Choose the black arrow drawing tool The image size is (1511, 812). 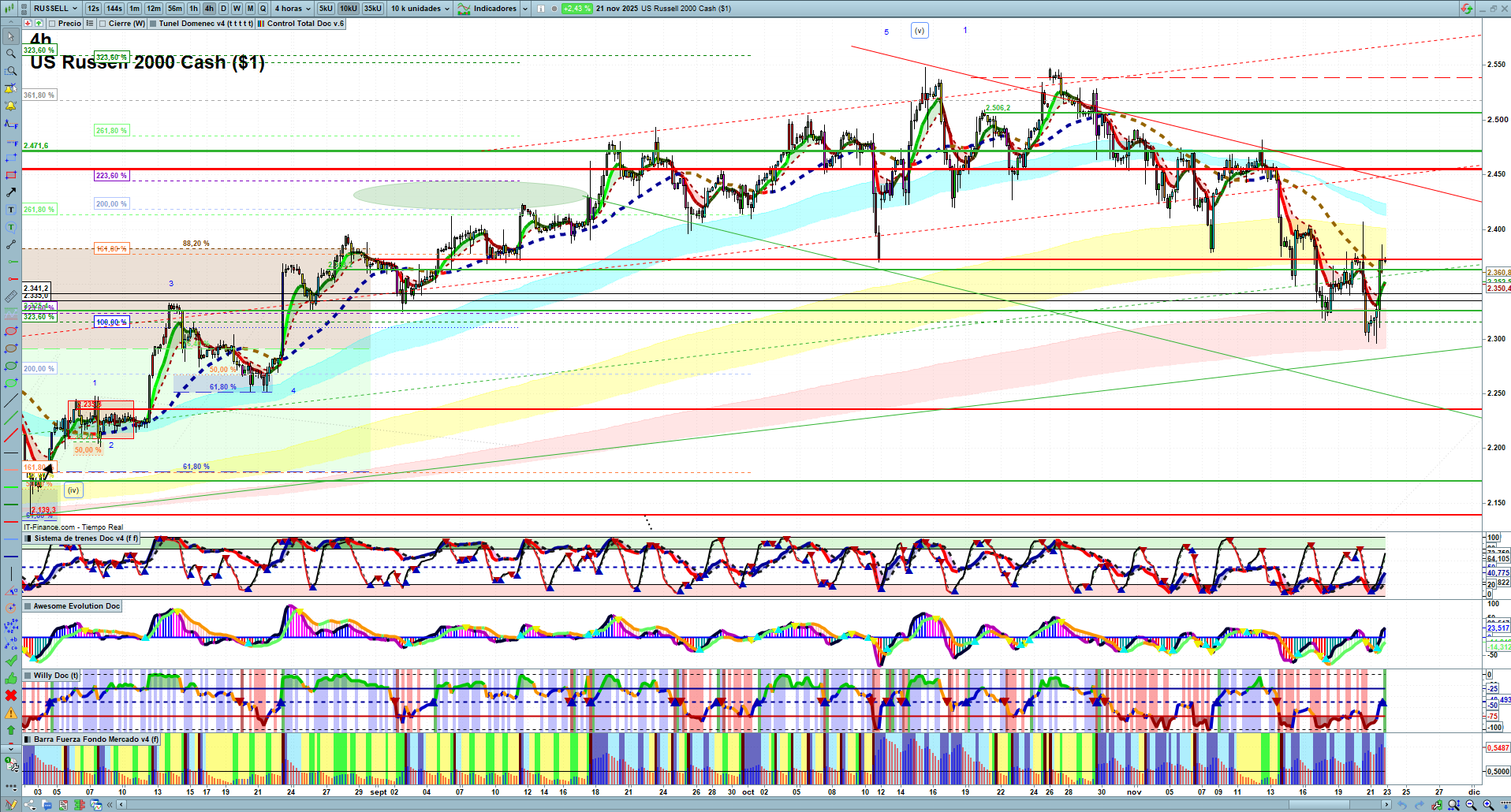[x=11, y=192]
